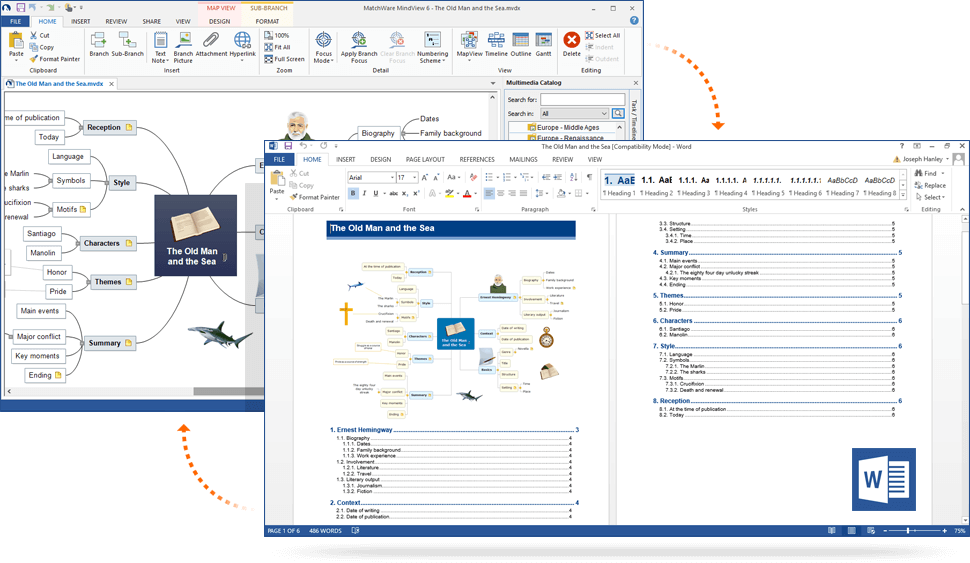Click Fit All zoom in MindView
Viewport: 970px width, 563px height.
277,47
